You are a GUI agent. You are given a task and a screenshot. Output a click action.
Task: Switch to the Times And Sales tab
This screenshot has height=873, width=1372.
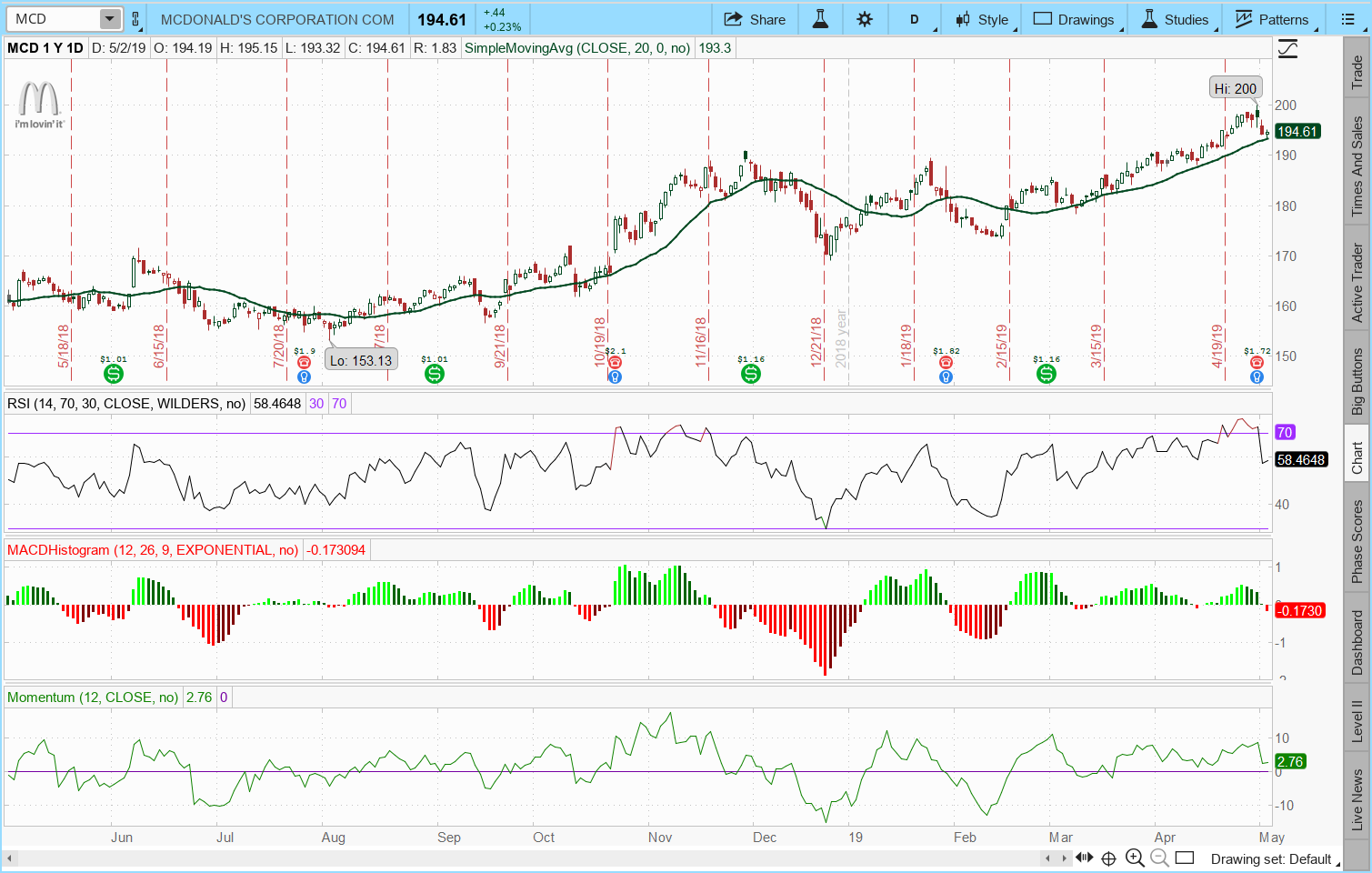(x=1357, y=166)
